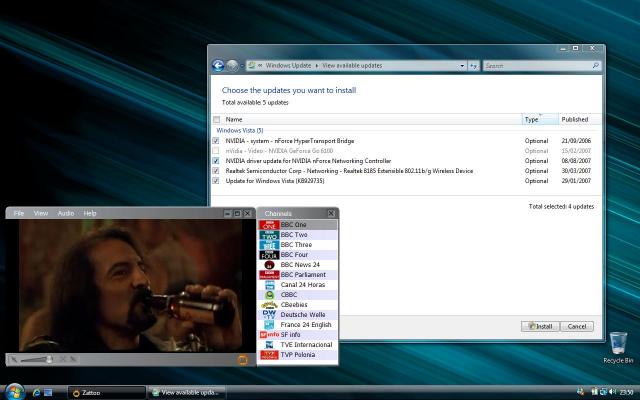The height and width of the screenshot is (400, 640).
Task: Click the Windows Update address bar icon
Action: [252, 65]
